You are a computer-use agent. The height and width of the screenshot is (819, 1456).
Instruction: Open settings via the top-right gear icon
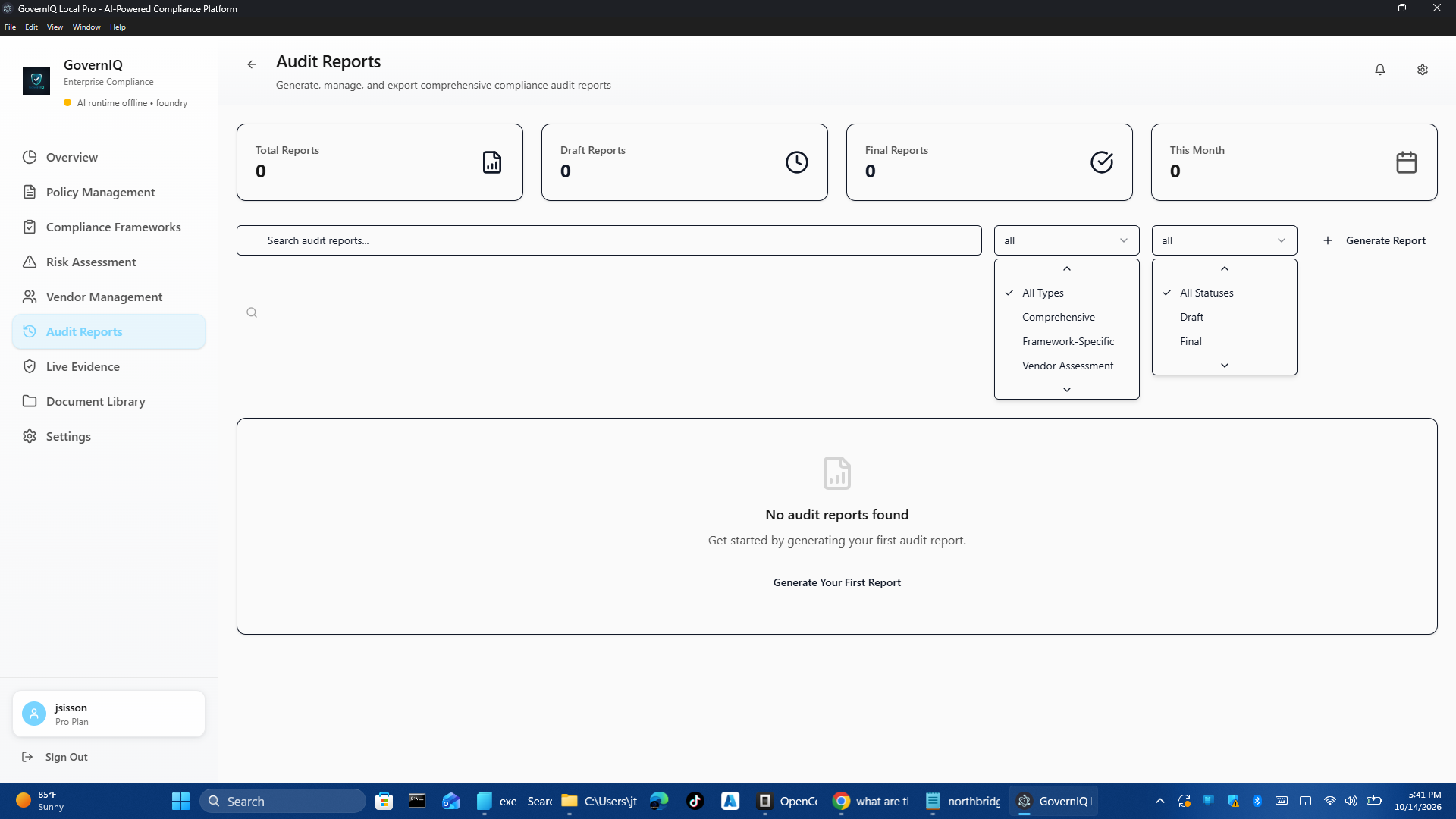pyautogui.click(x=1423, y=70)
